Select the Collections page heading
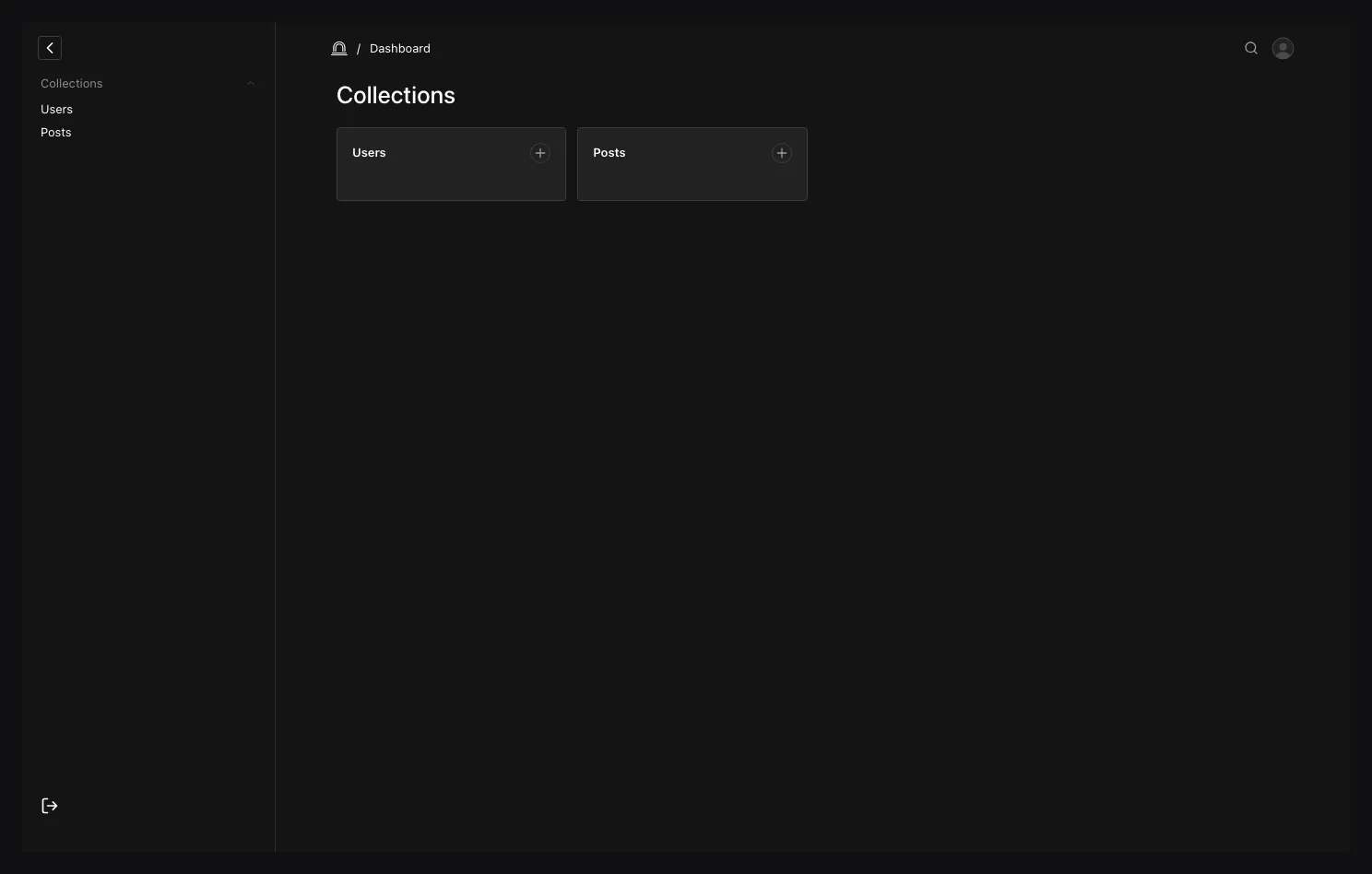 tap(396, 95)
